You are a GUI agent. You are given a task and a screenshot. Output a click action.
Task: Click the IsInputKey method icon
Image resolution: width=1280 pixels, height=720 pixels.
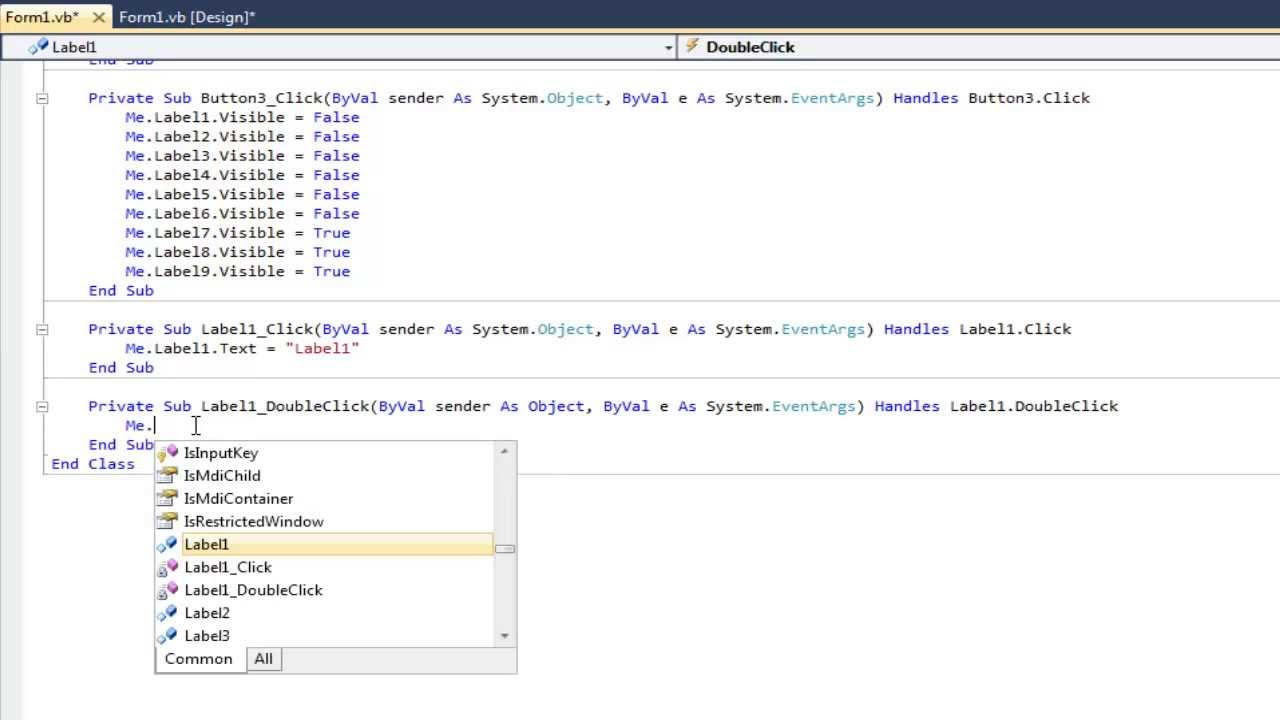[168, 453]
